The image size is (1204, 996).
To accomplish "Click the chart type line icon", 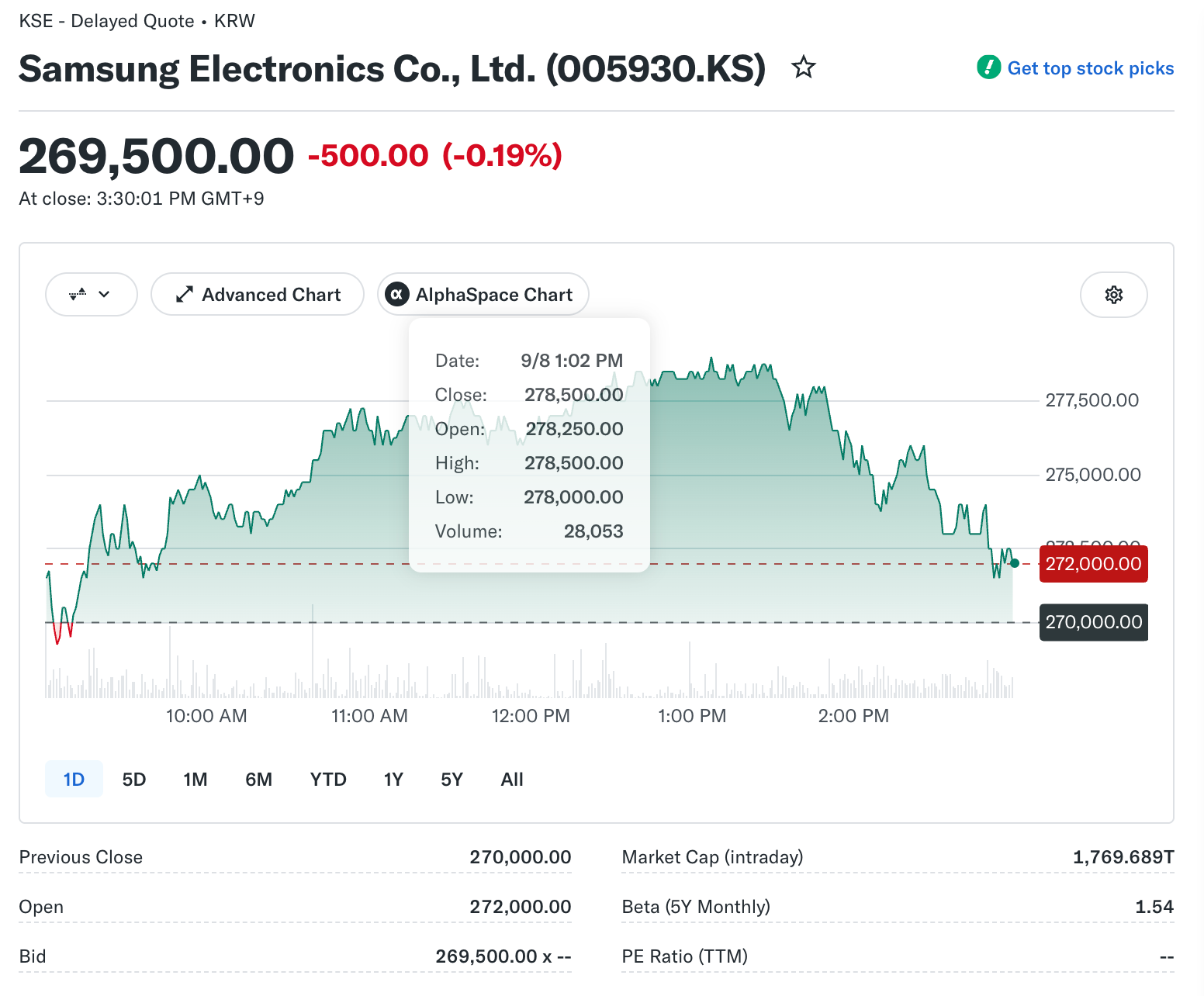I will pos(78,295).
